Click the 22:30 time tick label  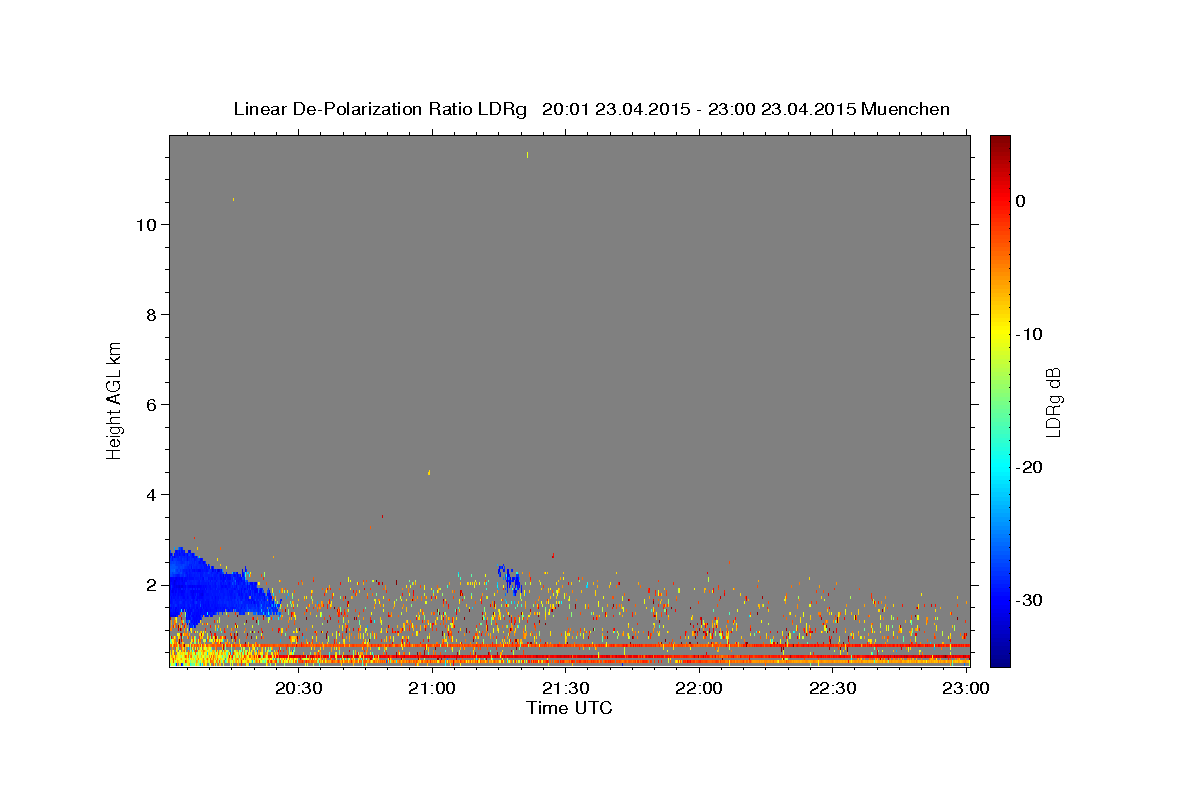coord(832,688)
